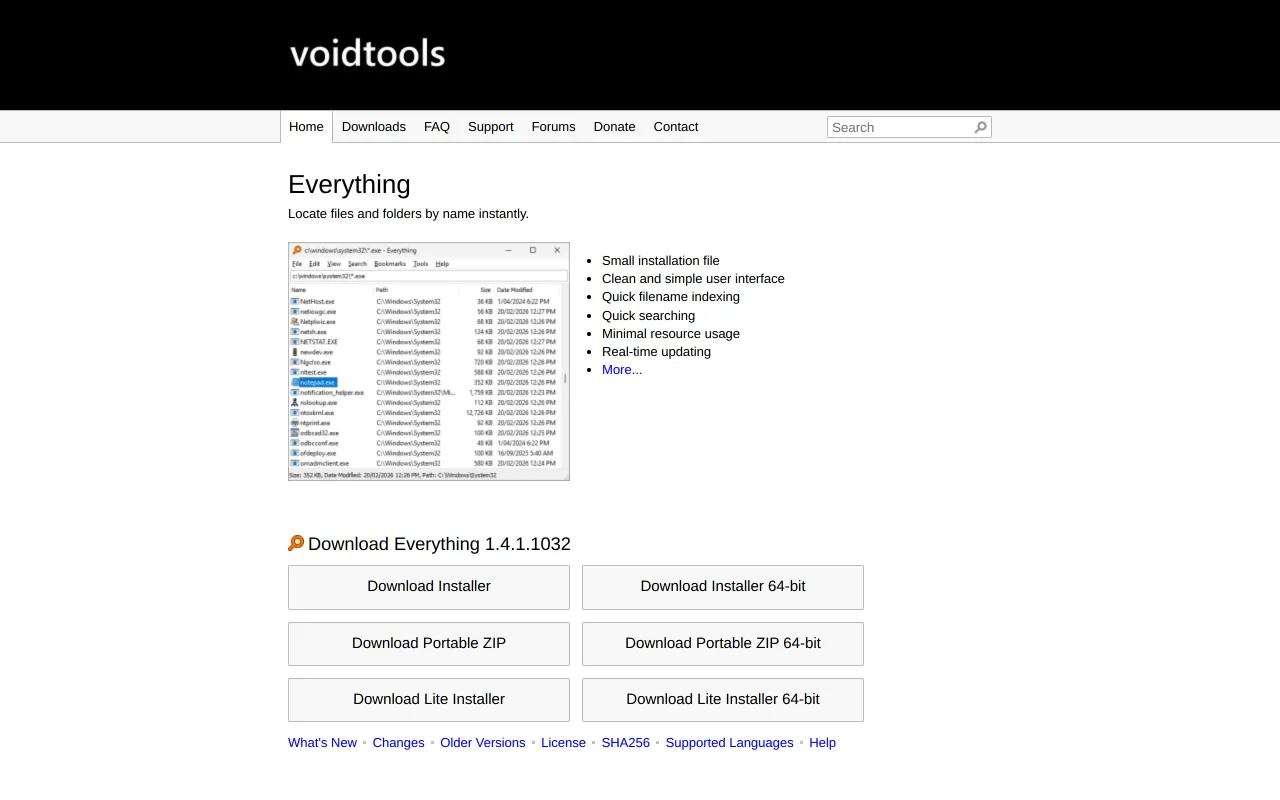1280x800 pixels.
Task: Go to the FAQ page
Action: 437,127
